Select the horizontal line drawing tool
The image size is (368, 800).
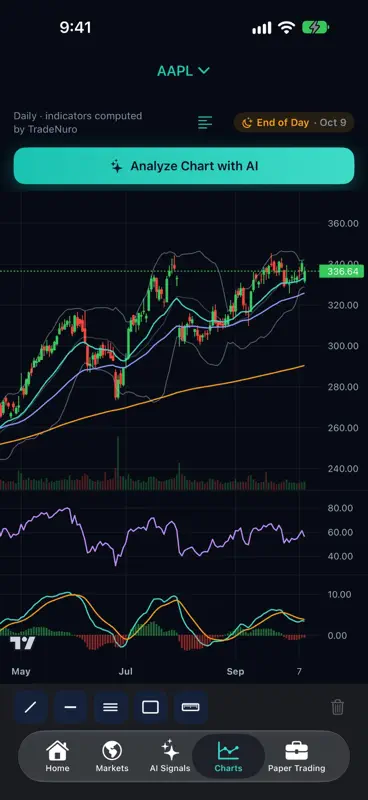click(70, 707)
